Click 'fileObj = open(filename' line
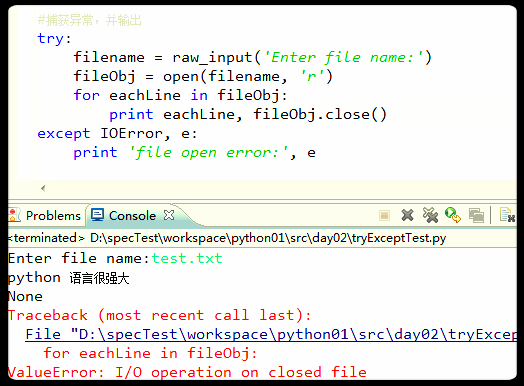The image size is (524, 386). pyautogui.click(x=203, y=77)
